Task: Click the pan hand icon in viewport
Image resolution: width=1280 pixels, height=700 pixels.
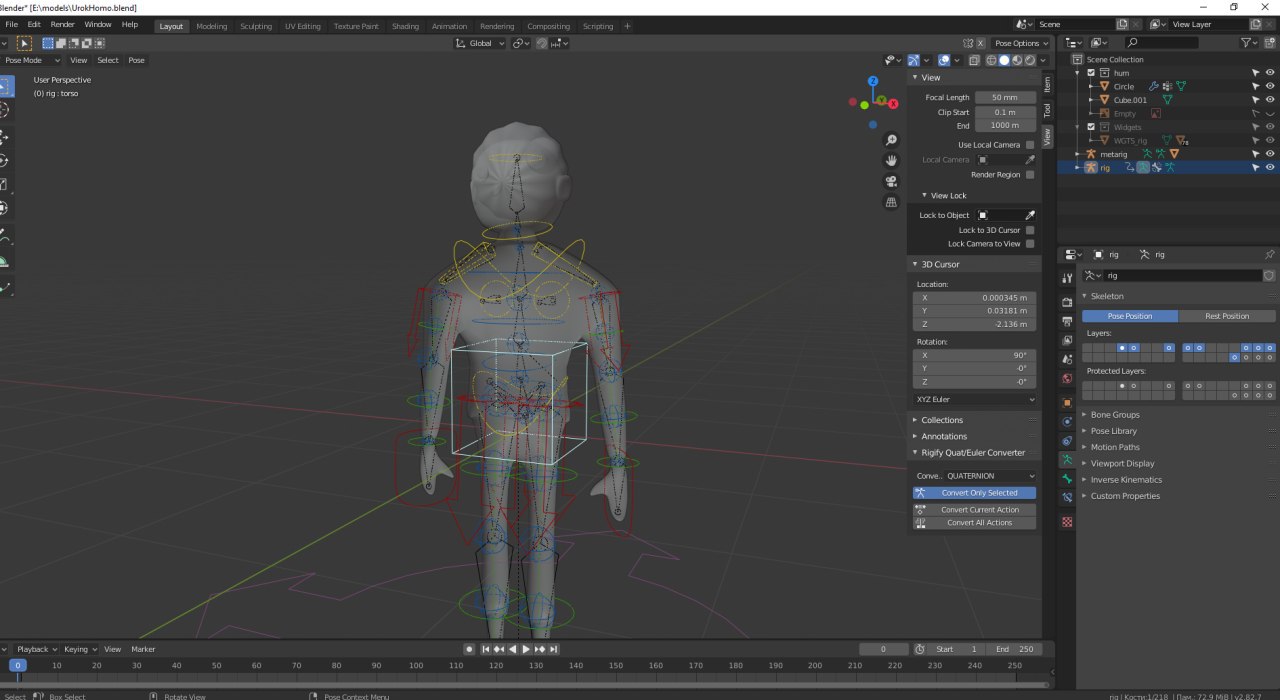Action: click(891, 161)
